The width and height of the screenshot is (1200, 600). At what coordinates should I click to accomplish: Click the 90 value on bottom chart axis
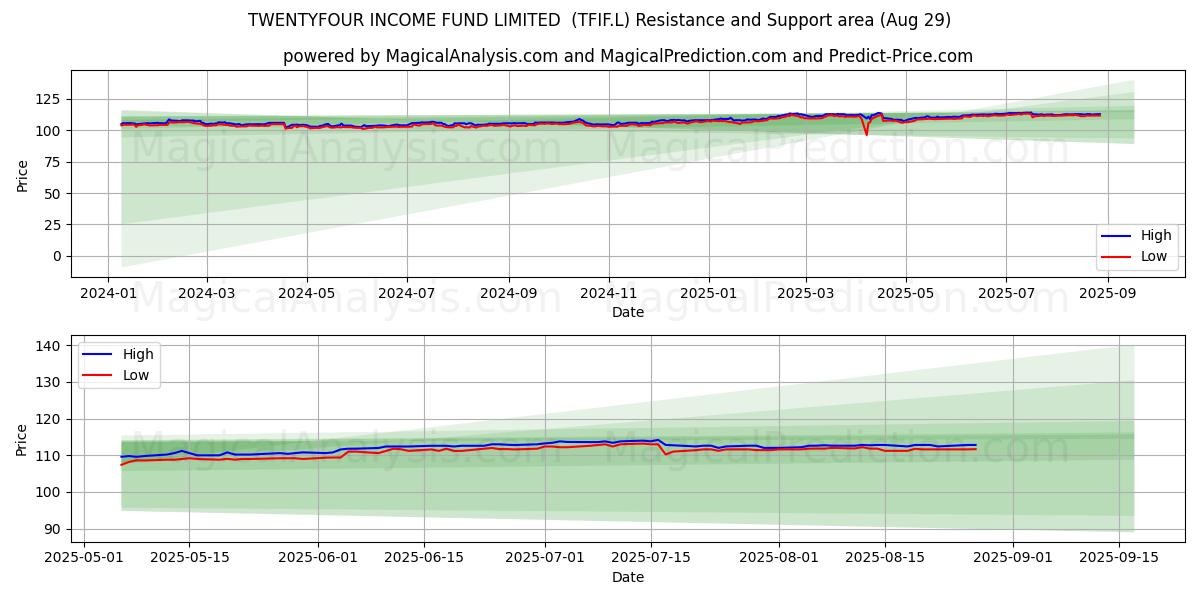[54, 530]
